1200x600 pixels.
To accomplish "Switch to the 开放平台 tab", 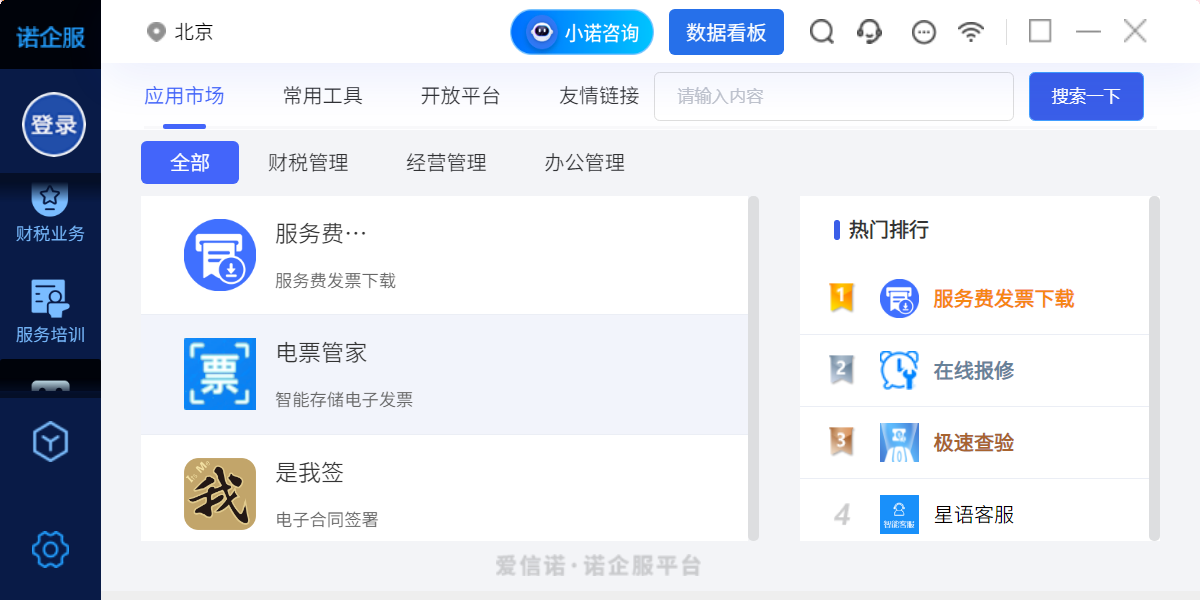I will pyautogui.click(x=460, y=96).
